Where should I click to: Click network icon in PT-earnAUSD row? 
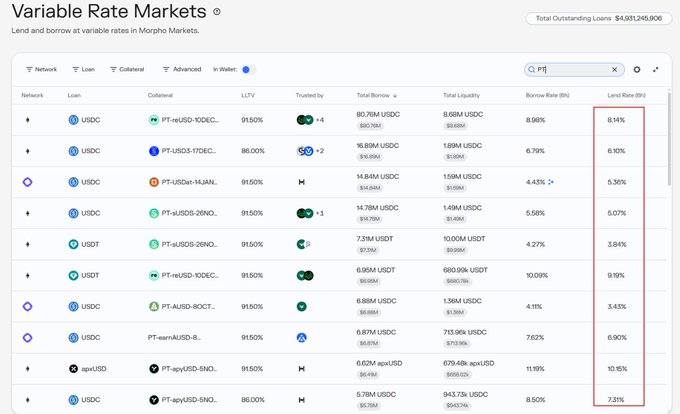[x=27, y=338]
